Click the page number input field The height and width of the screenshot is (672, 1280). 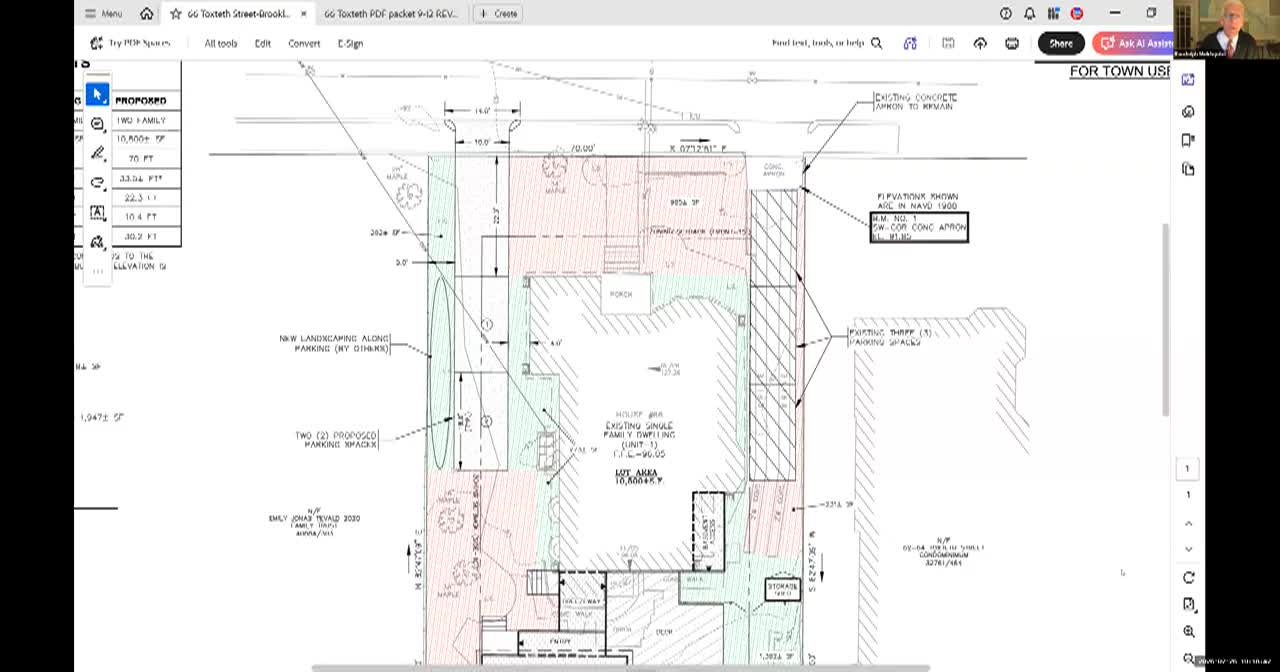[1188, 468]
